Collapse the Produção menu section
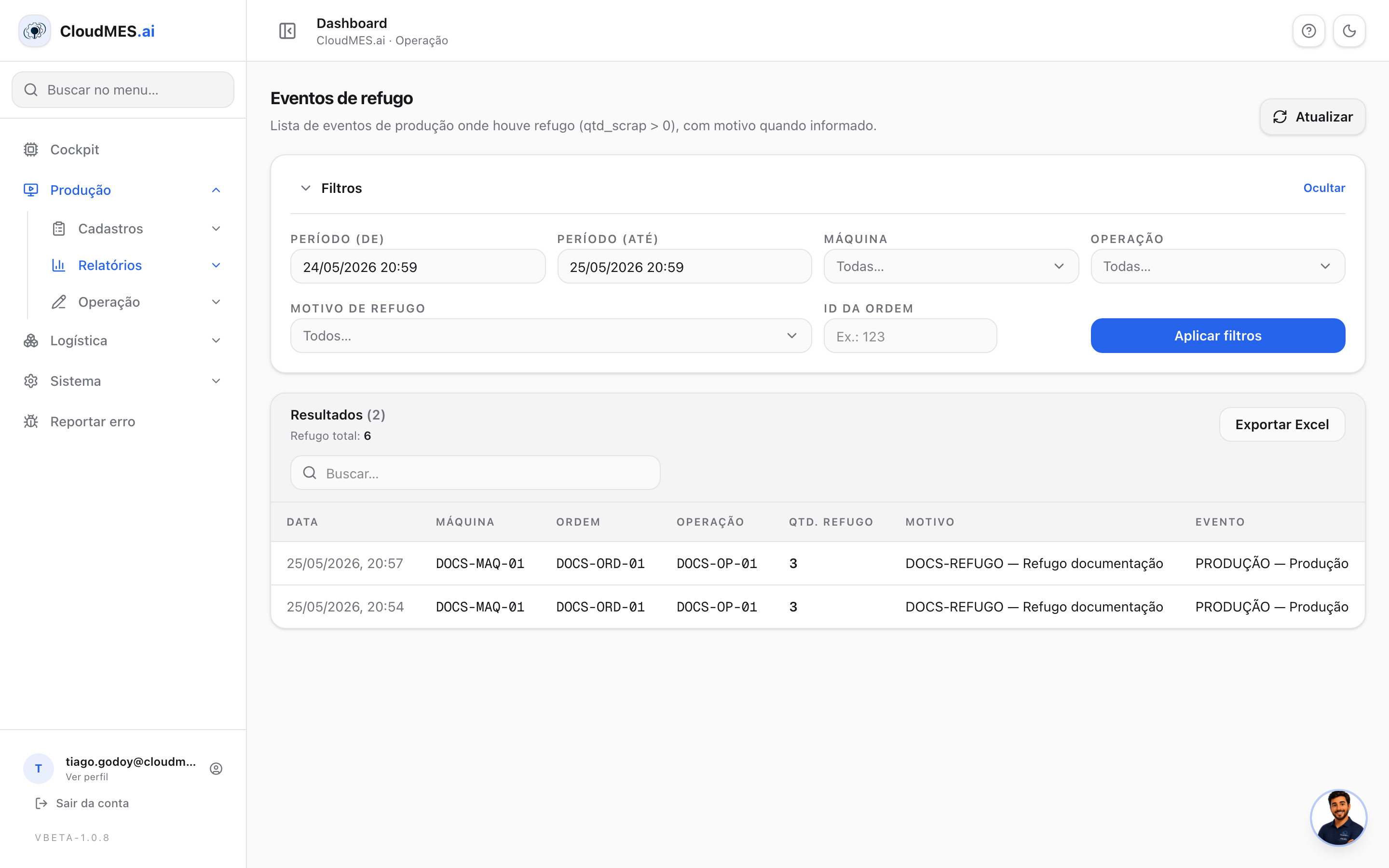Image resolution: width=1389 pixels, height=868 pixels. point(123,190)
